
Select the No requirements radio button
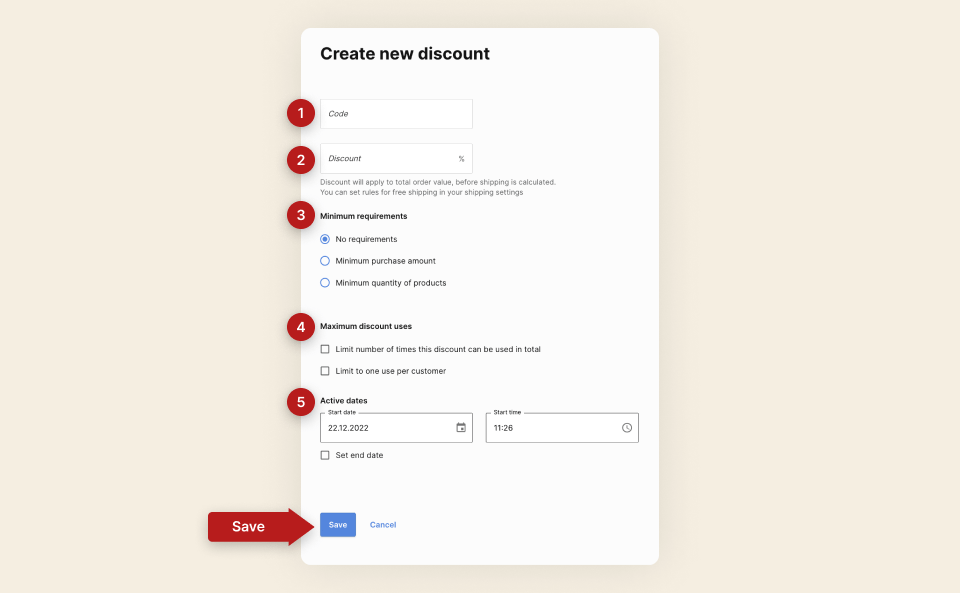pos(325,239)
